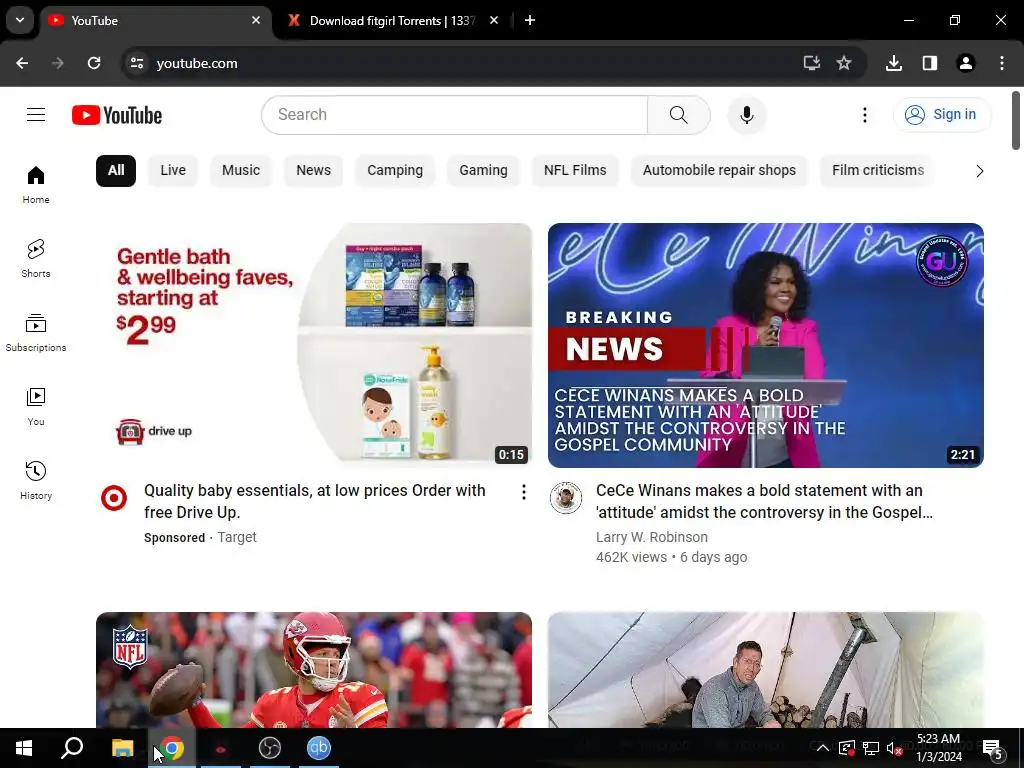Select the Gaming filter chip

[483, 170]
